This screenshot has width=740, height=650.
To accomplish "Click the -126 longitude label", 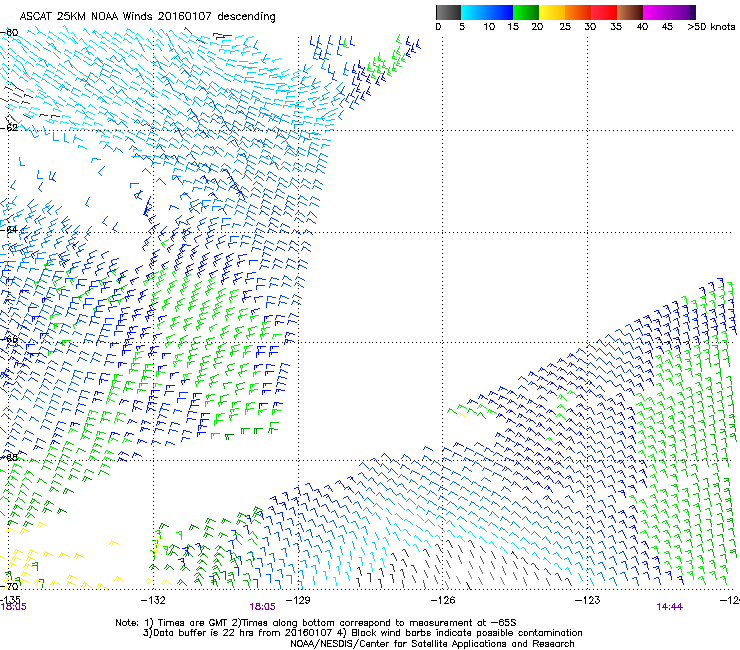I will (443, 600).
